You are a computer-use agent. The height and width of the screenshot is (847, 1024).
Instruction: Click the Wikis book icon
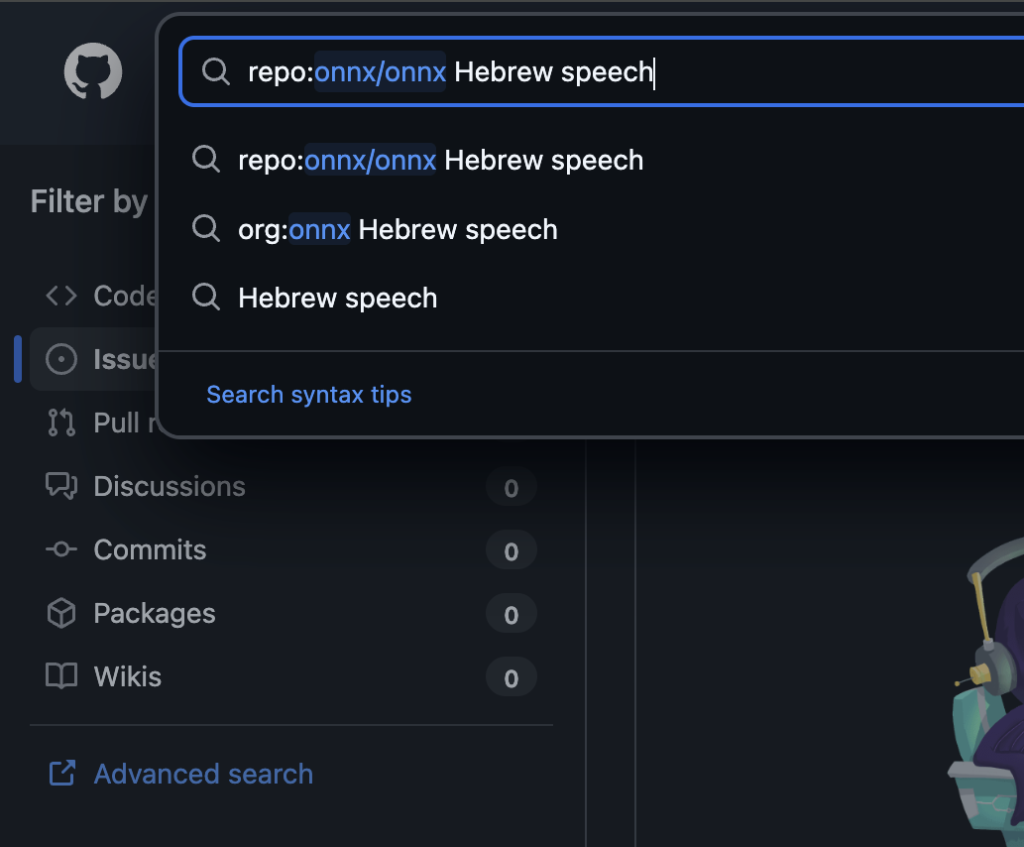click(x=61, y=677)
